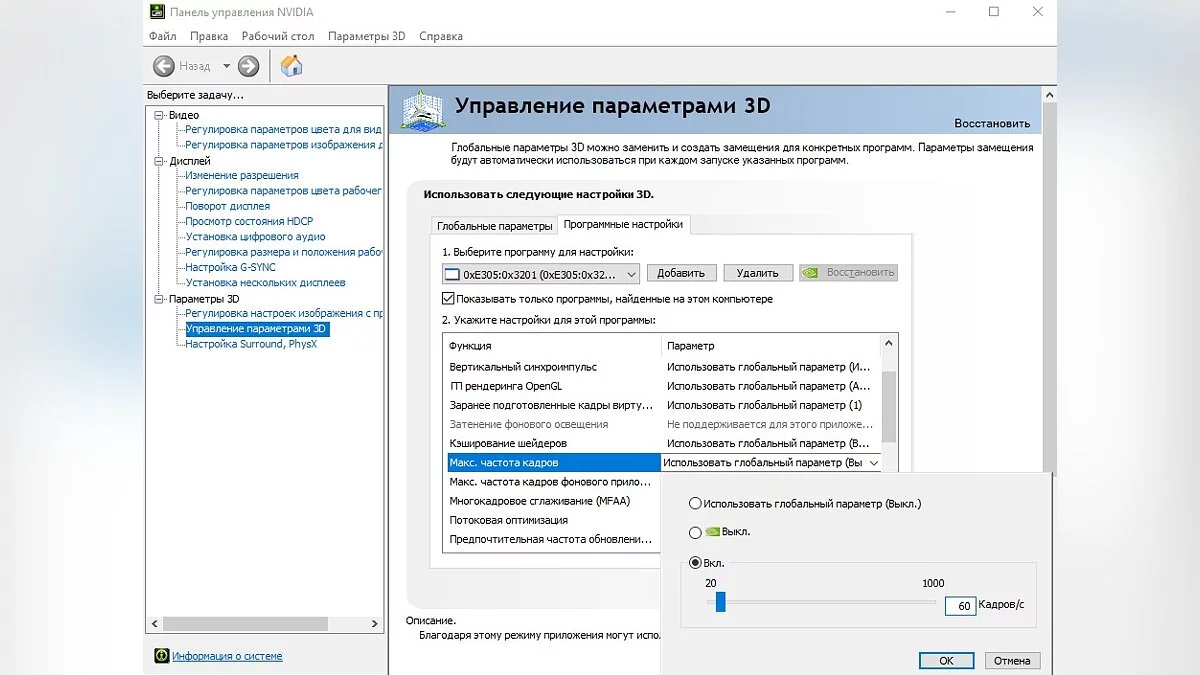The image size is (1200, 675).
Task: Open the Home page icon
Action: (291, 66)
